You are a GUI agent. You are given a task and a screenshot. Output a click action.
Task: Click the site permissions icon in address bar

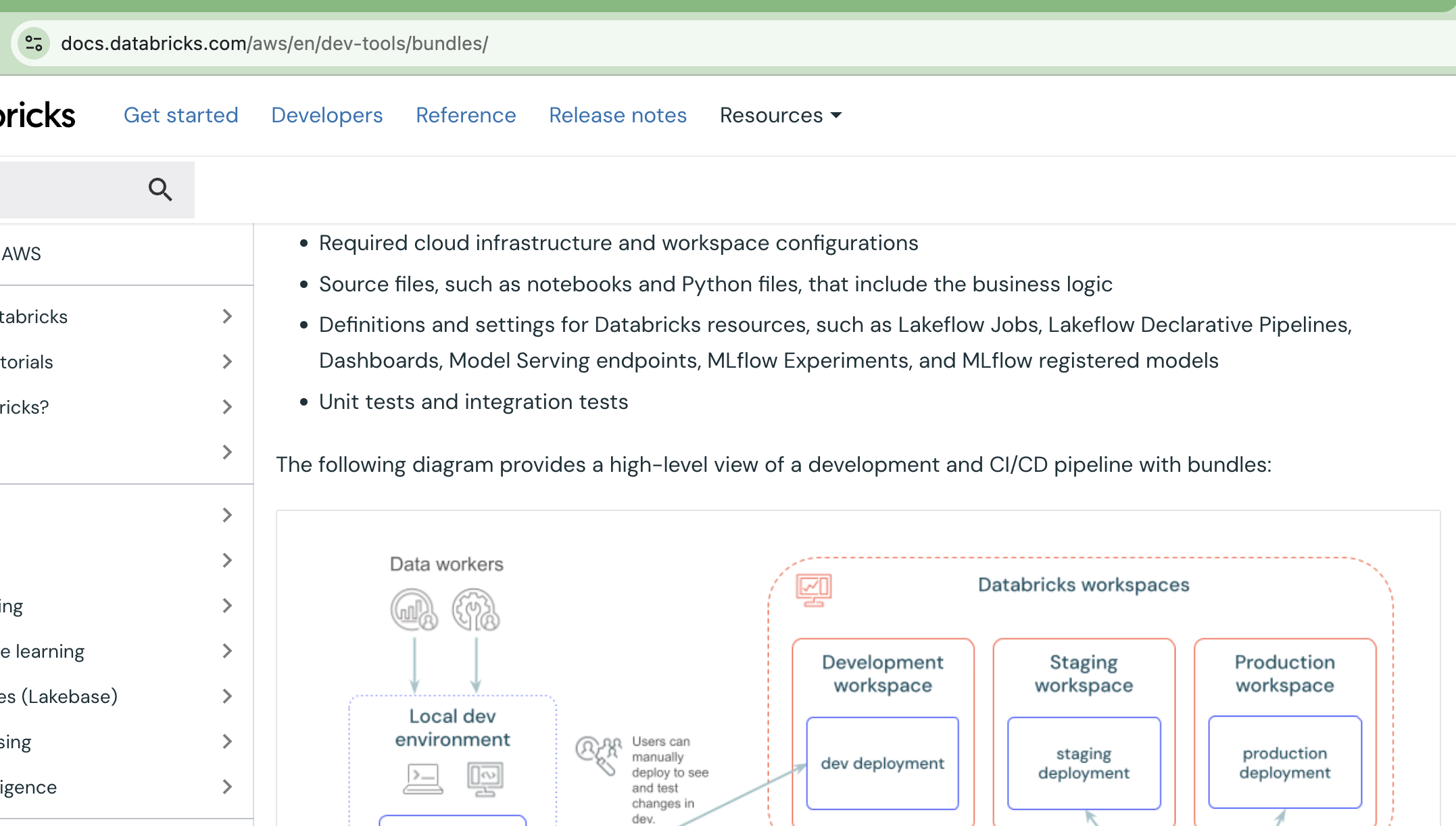(x=33, y=43)
